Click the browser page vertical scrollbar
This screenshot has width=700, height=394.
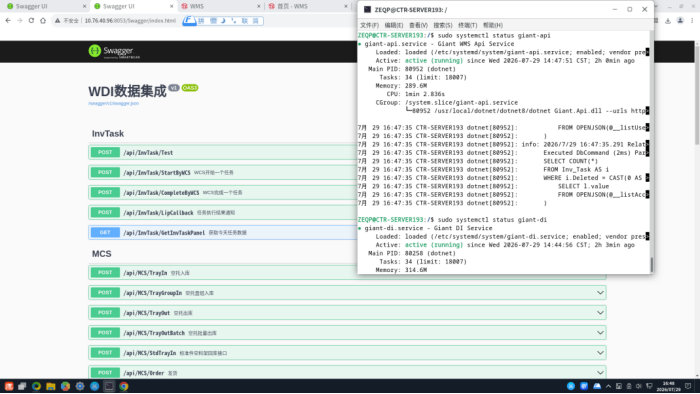tap(697, 93)
